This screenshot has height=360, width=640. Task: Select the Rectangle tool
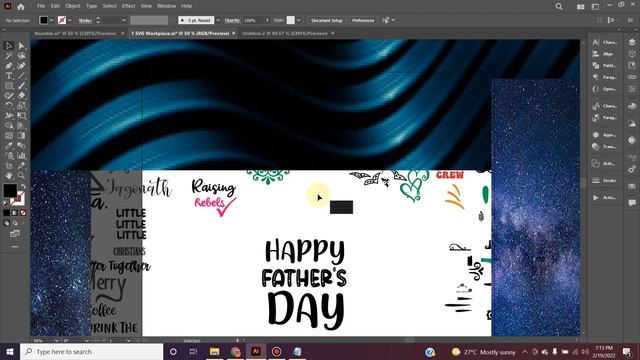point(9,86)
